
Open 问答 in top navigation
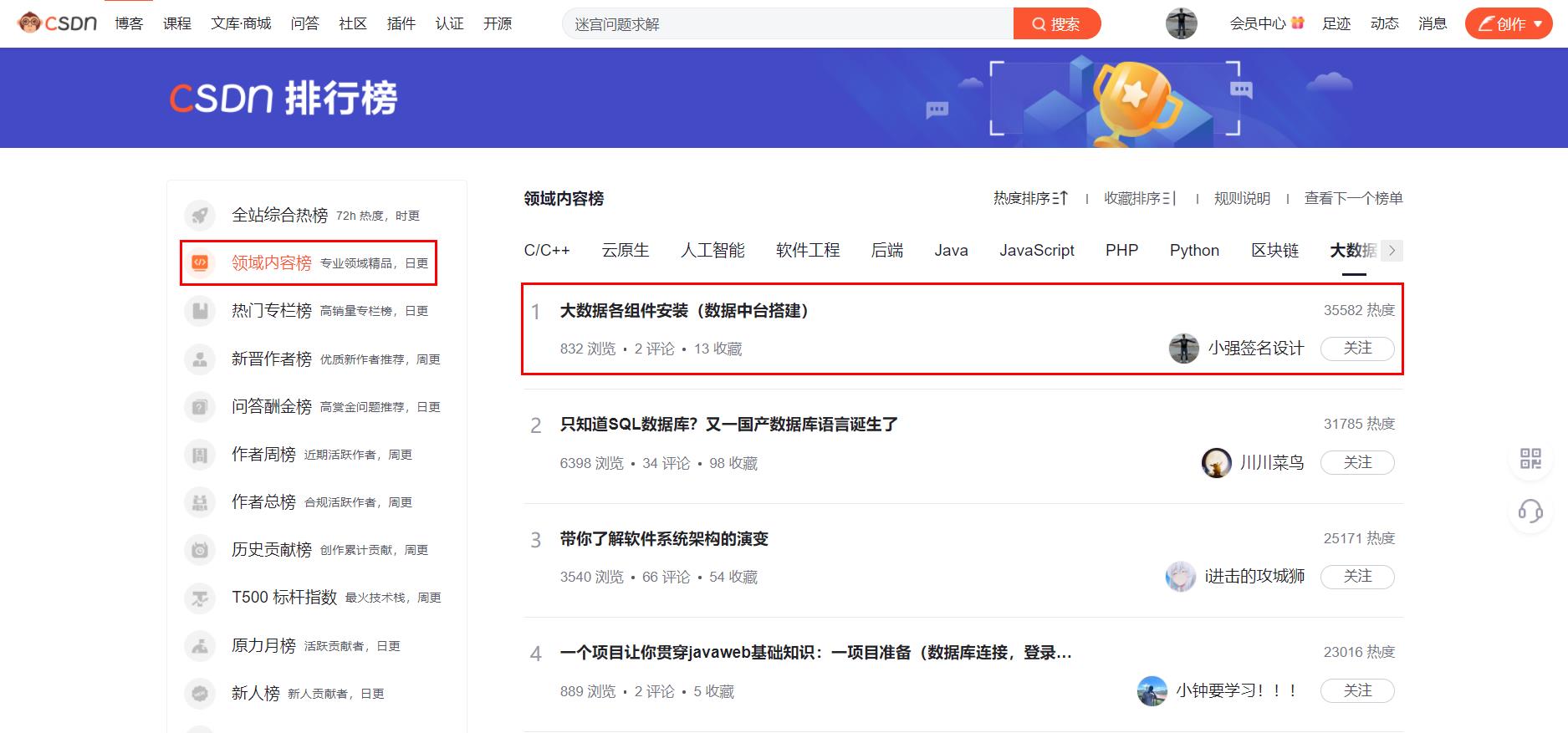coord(304,23)
